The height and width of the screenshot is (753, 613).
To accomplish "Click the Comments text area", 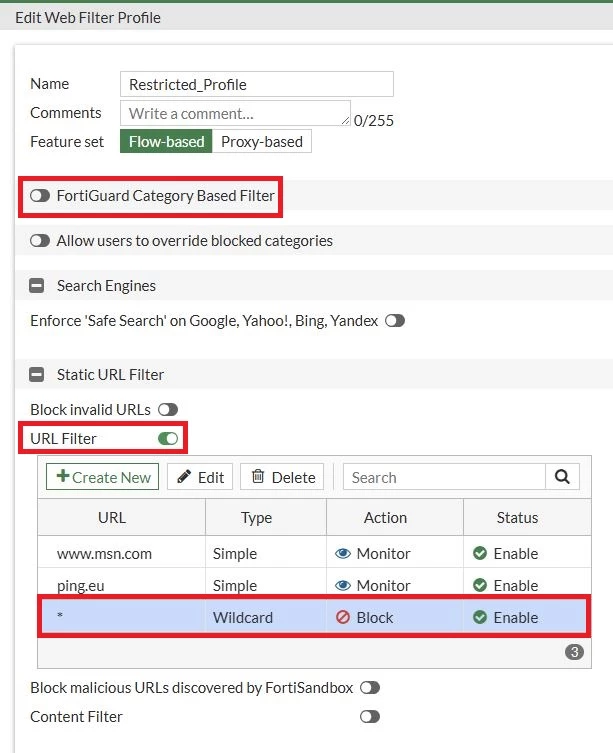I will 235,113.
